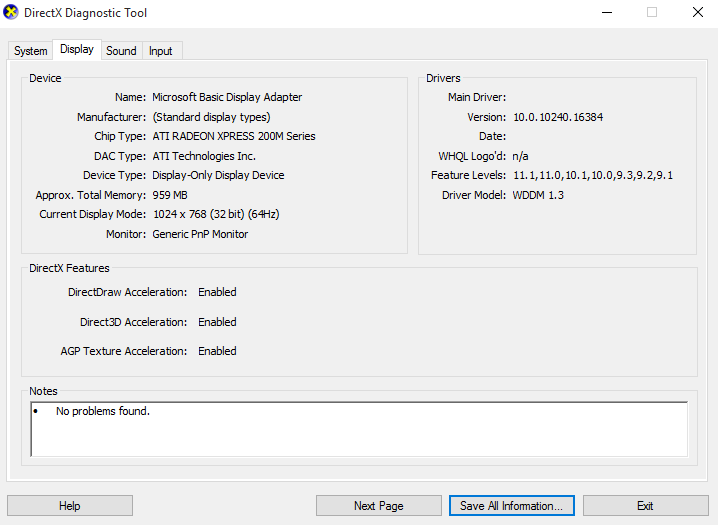
Task: Click the '959 MB' memory value
Action: coord(170,195)
